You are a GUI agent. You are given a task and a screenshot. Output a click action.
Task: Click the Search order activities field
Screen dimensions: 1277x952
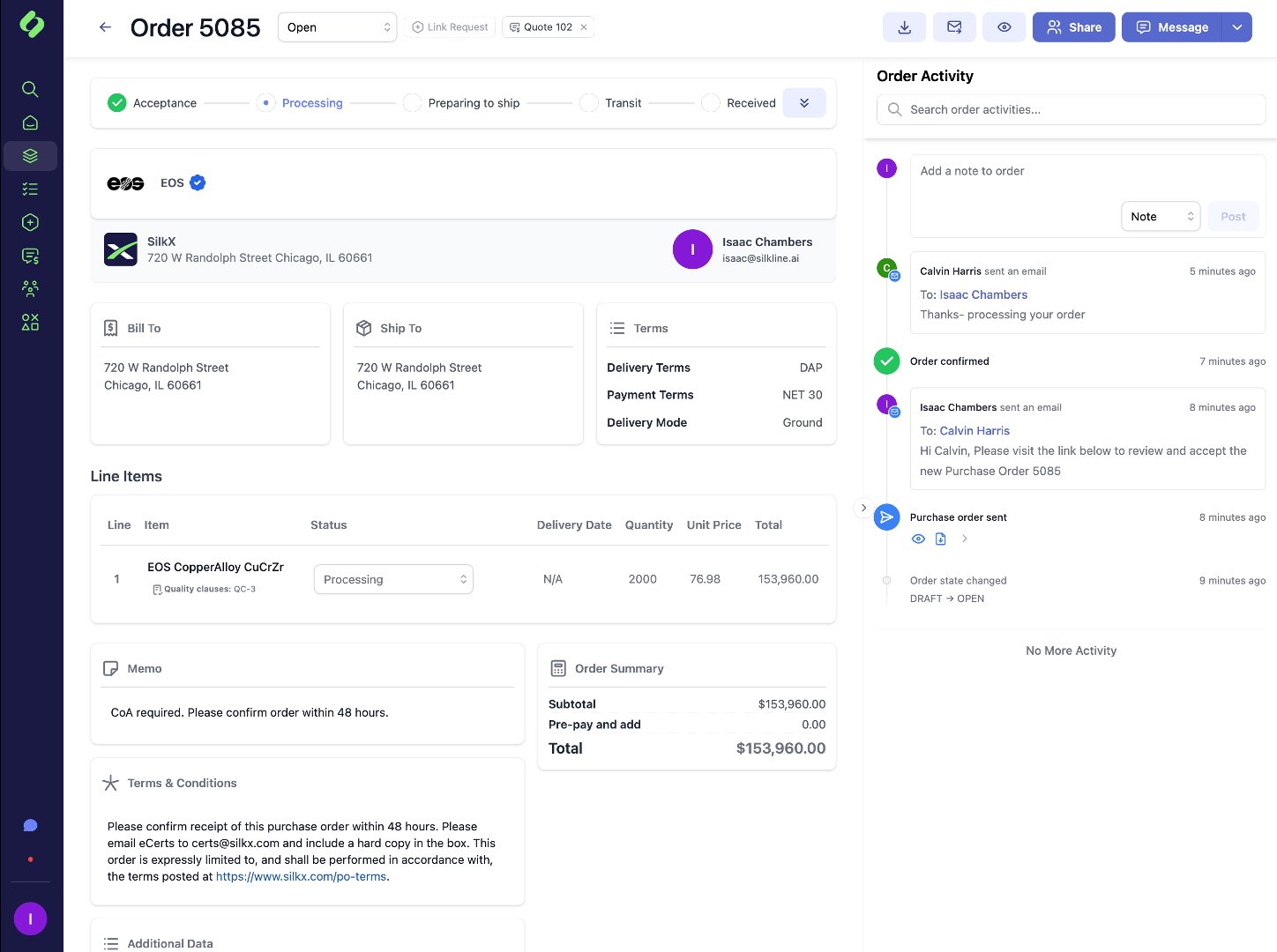coord(1071,109)
